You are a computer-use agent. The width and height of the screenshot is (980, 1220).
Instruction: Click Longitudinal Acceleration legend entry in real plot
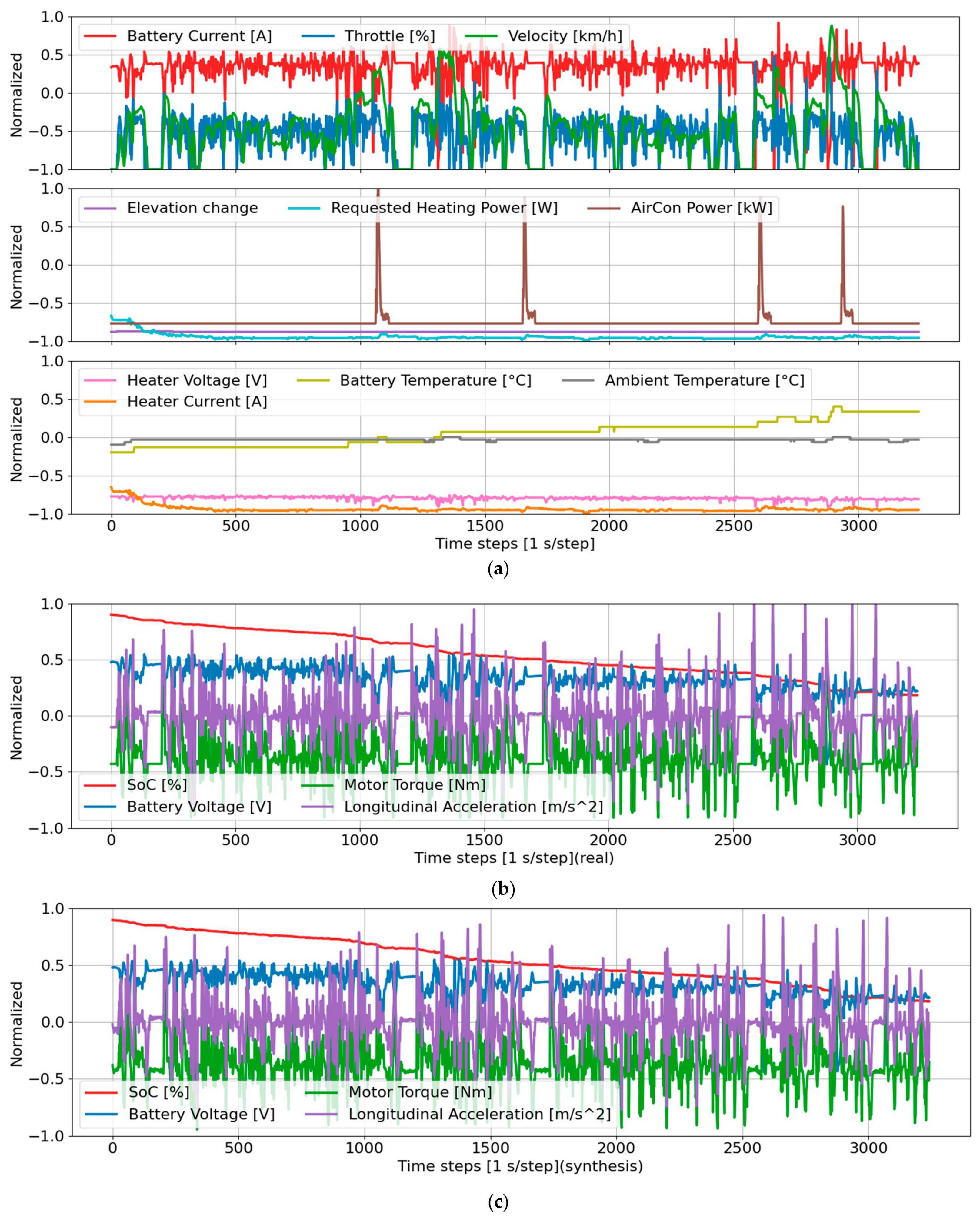pos(473,807)
